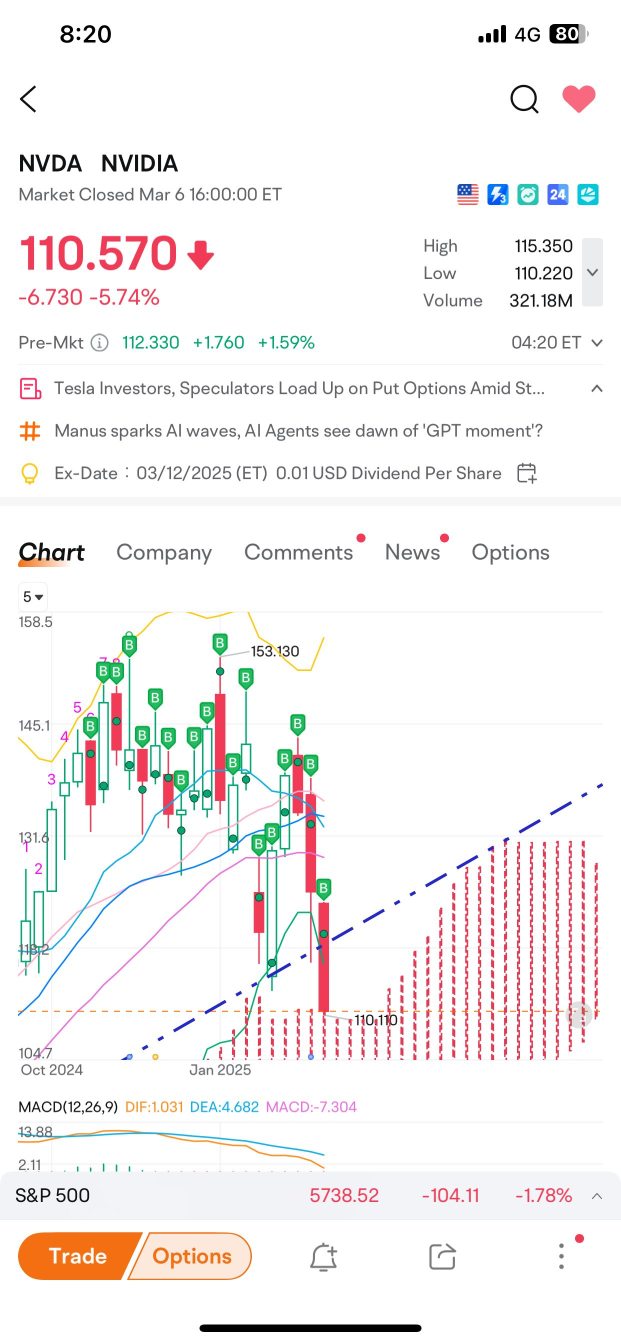The image size is (621, 1344).
Task: Tap the 24-hour trading badge icon
Action: click(558, 195)
